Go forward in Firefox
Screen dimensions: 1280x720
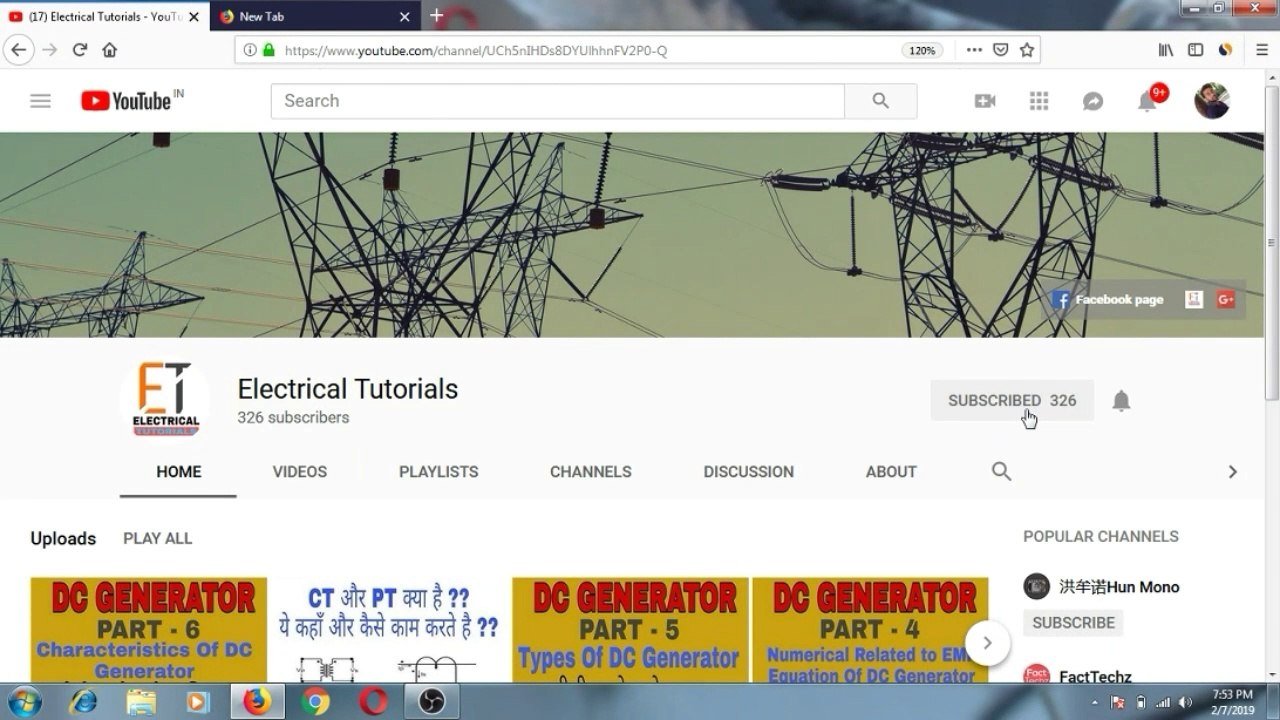click(49, 50)
